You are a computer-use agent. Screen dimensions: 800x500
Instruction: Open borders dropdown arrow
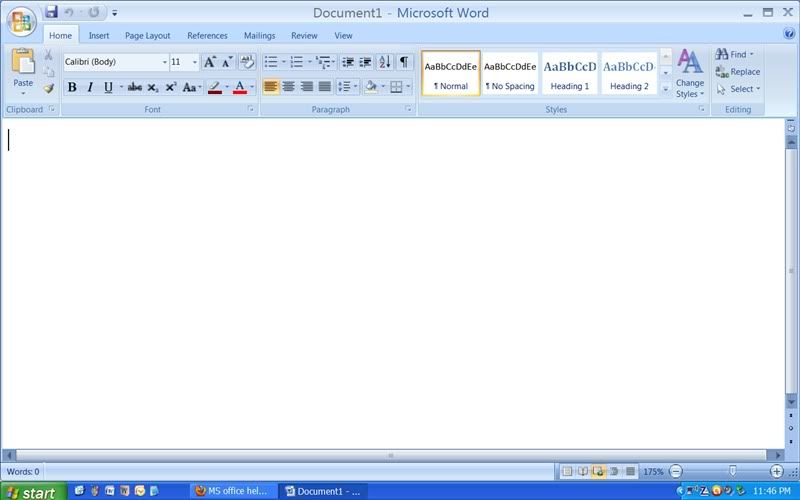(408, 87)
